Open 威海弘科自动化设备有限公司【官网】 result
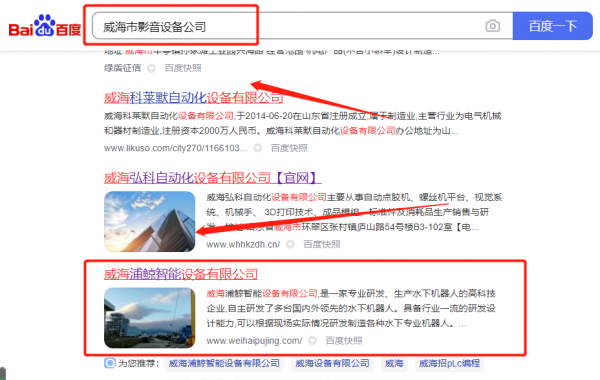600x380 pixels. (212, 178)
